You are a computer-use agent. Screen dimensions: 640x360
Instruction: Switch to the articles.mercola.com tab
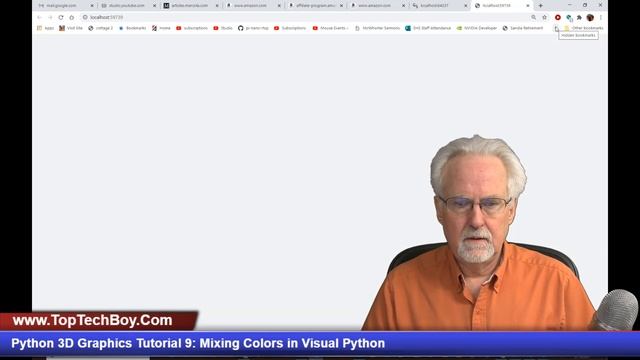coord(189,6)
